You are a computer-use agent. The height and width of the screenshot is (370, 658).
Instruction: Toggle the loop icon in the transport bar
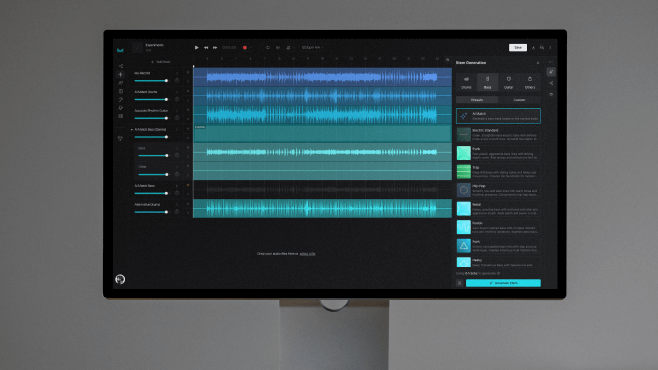tap(268, 48)
